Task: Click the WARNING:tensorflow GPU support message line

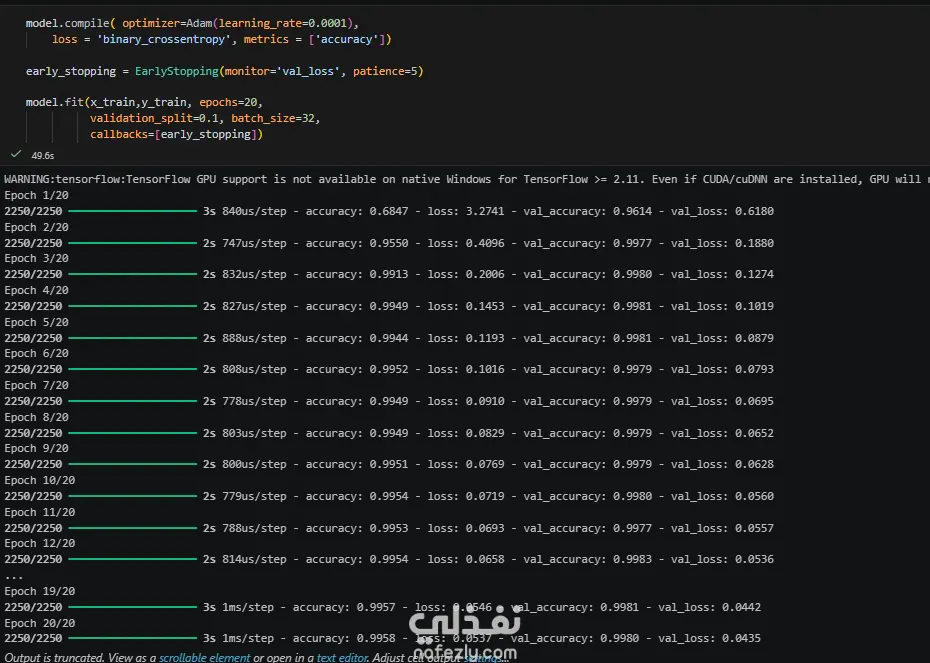Action: click(x=465, y=179)
